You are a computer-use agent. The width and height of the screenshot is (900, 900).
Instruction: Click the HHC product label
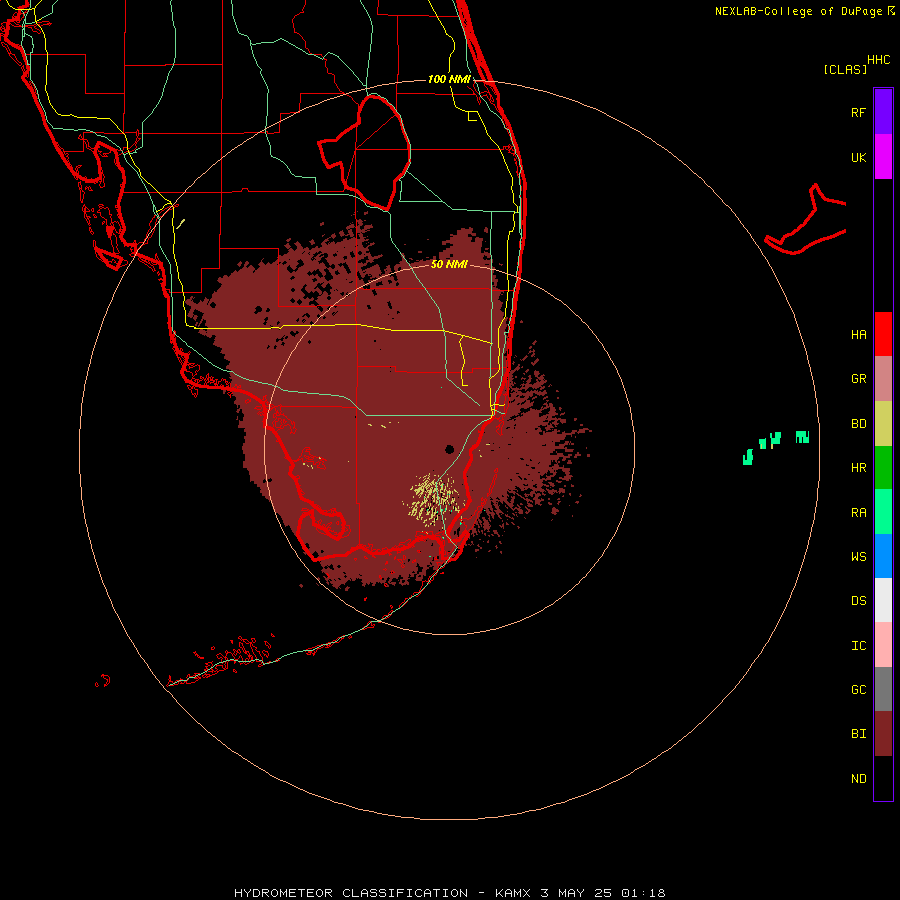click(x=878, y=60)
